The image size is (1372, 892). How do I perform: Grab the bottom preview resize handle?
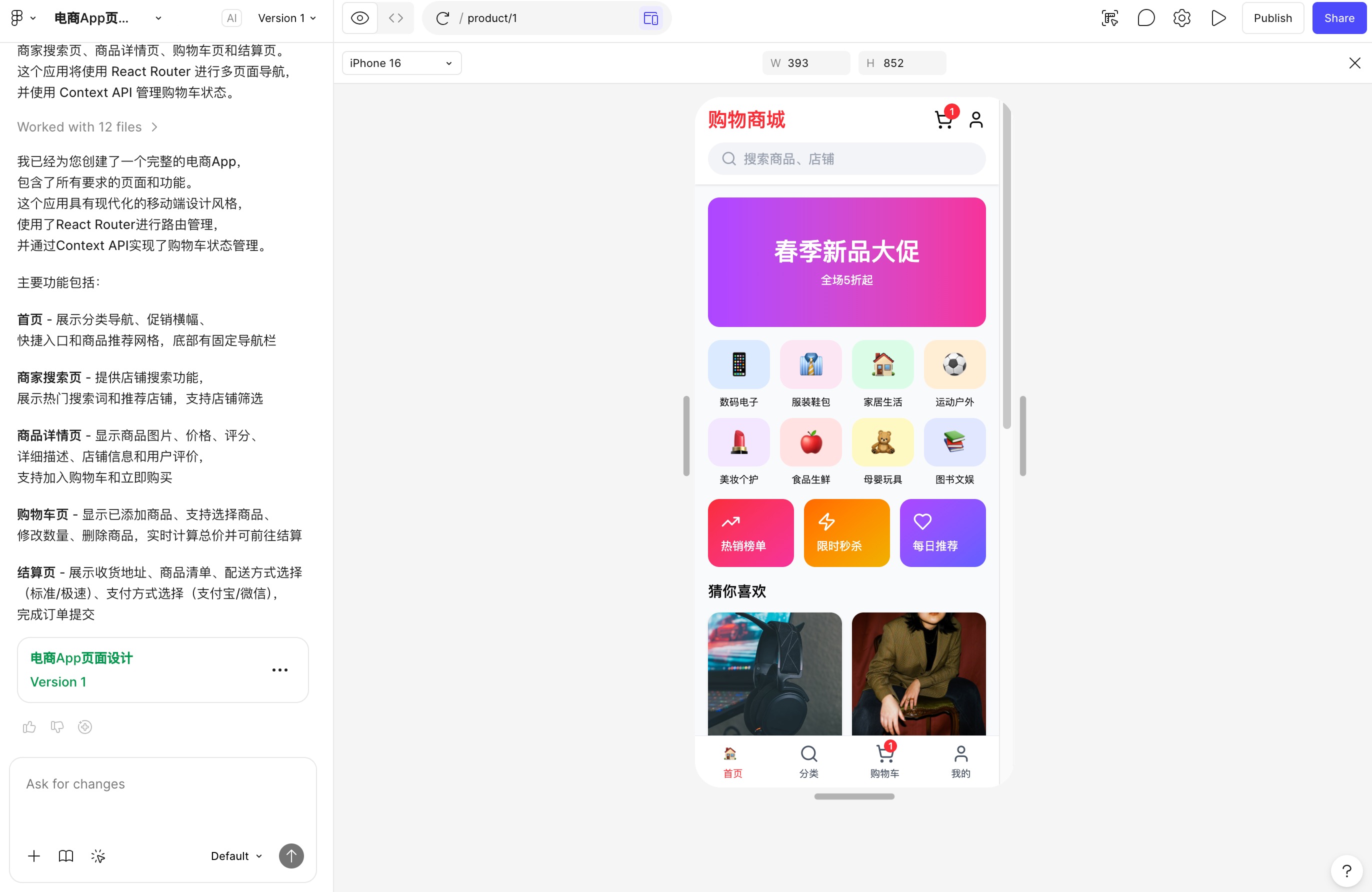point(854,796)
